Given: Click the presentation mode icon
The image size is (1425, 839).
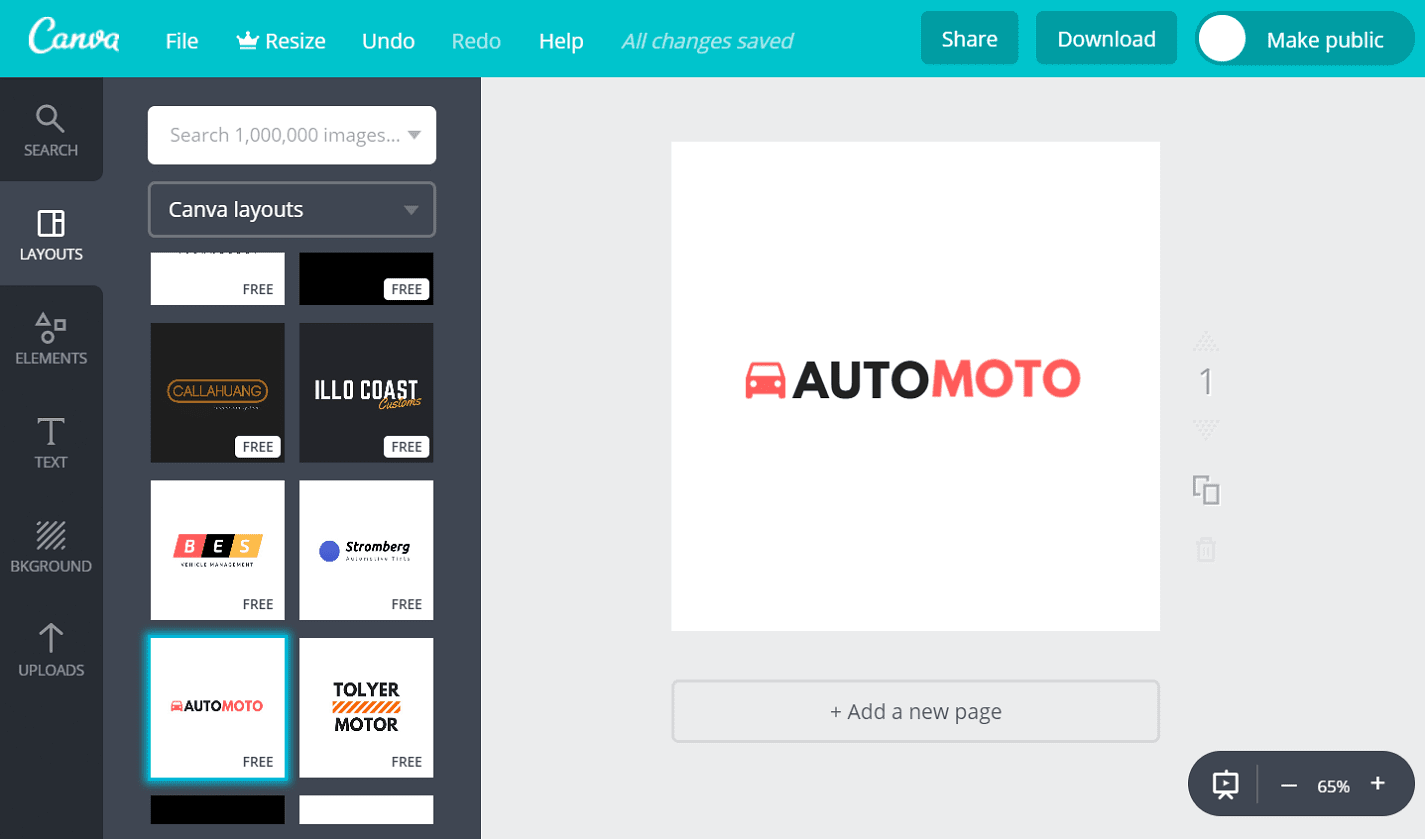Looking at the screenshot, I should coord(1226,785).
